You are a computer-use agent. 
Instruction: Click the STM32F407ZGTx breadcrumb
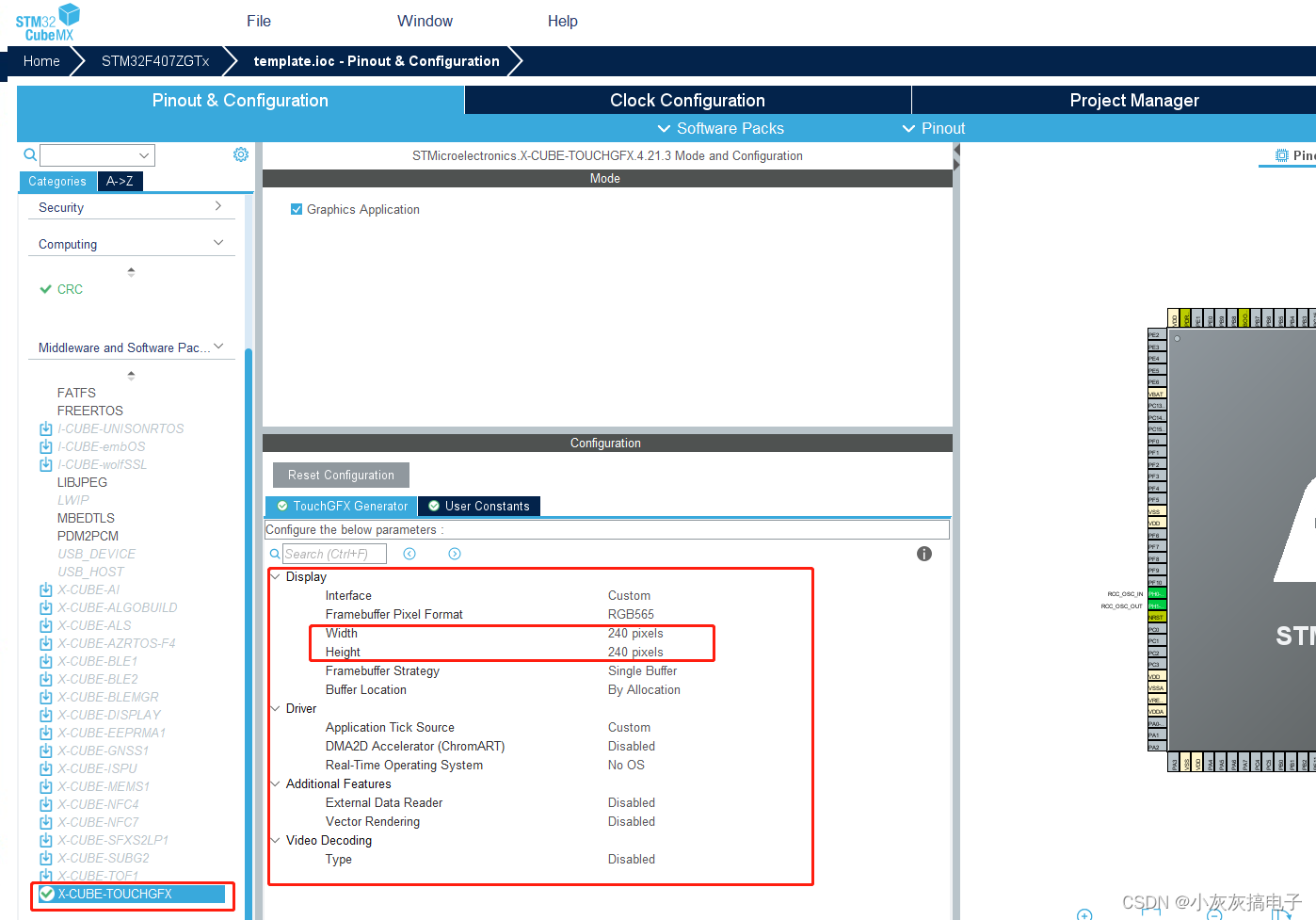(x=155, y=61)
